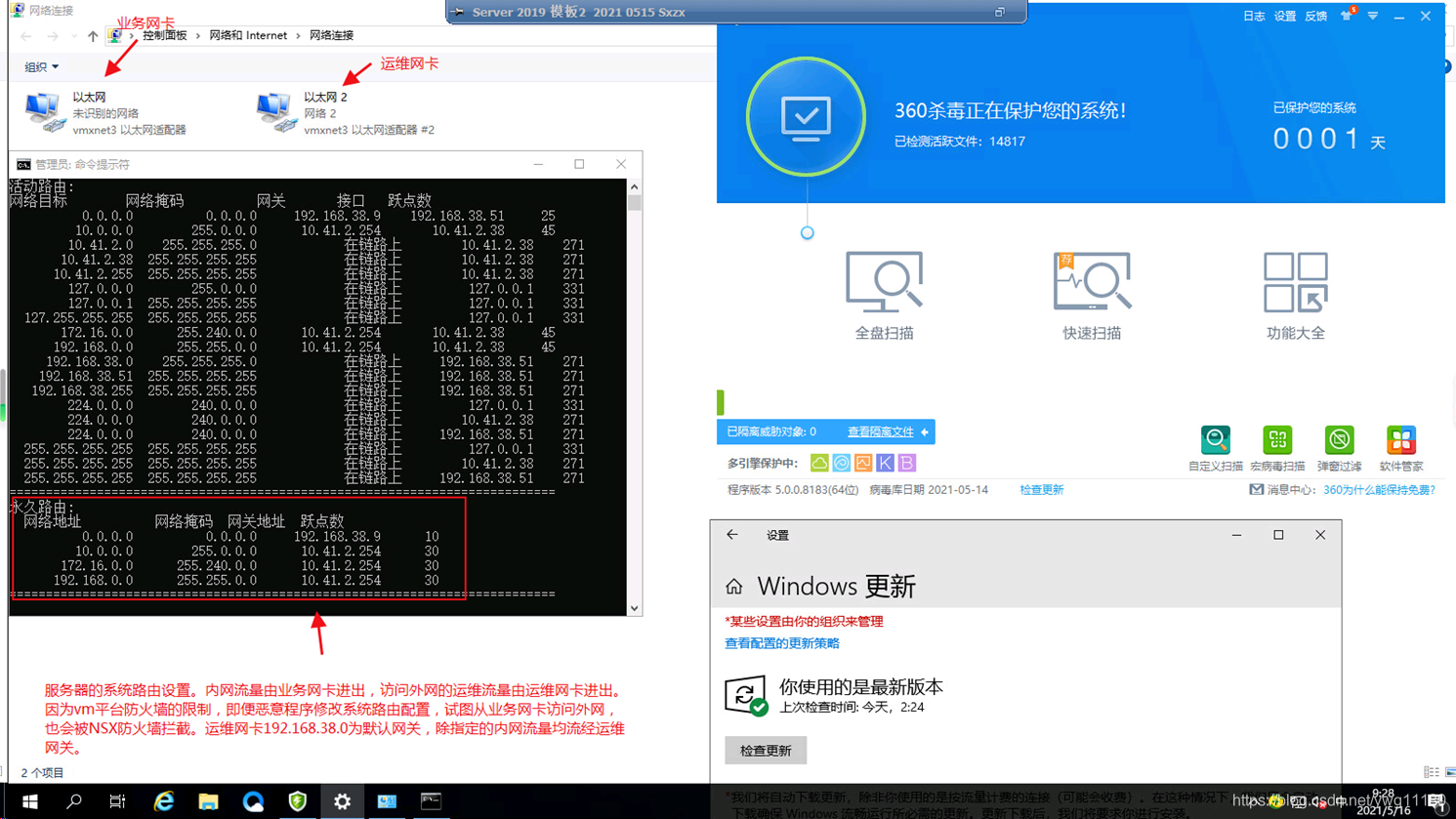This screenshot has height=819, width=1456.
Task: Open 设置 in 360 title bar
Action: (x=1285, y=17)
